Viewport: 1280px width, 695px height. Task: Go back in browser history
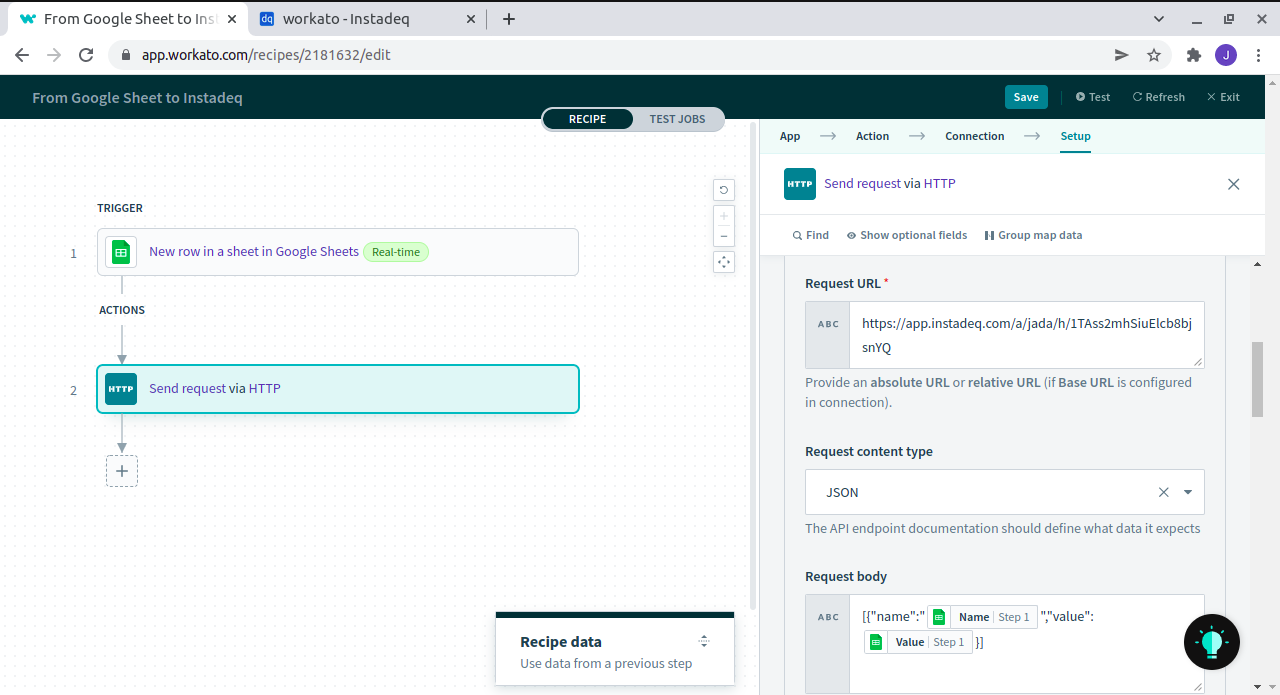(x=22, y=55)
